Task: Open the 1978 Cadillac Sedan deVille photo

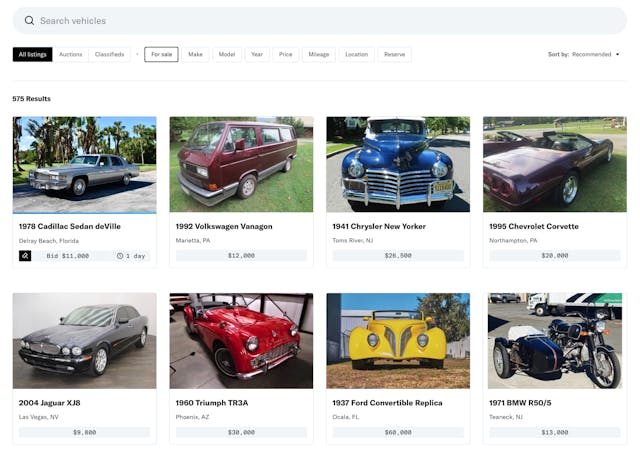Action: pos(84,165)
